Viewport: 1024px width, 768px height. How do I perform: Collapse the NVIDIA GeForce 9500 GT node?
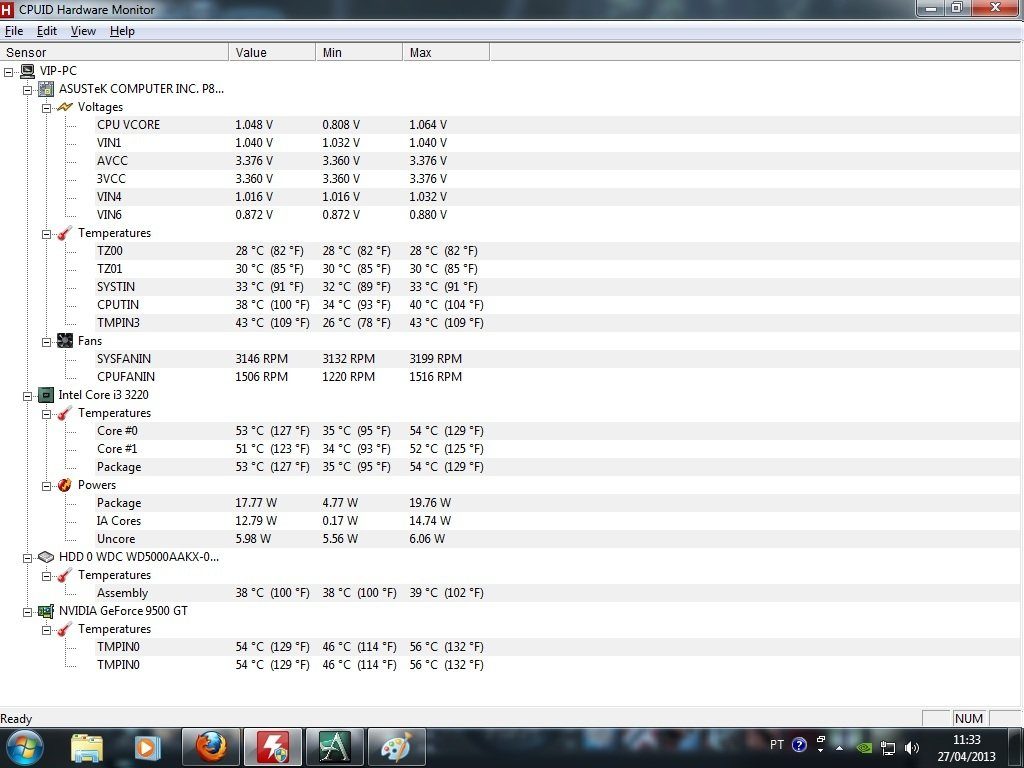click(x=27, y=612)
